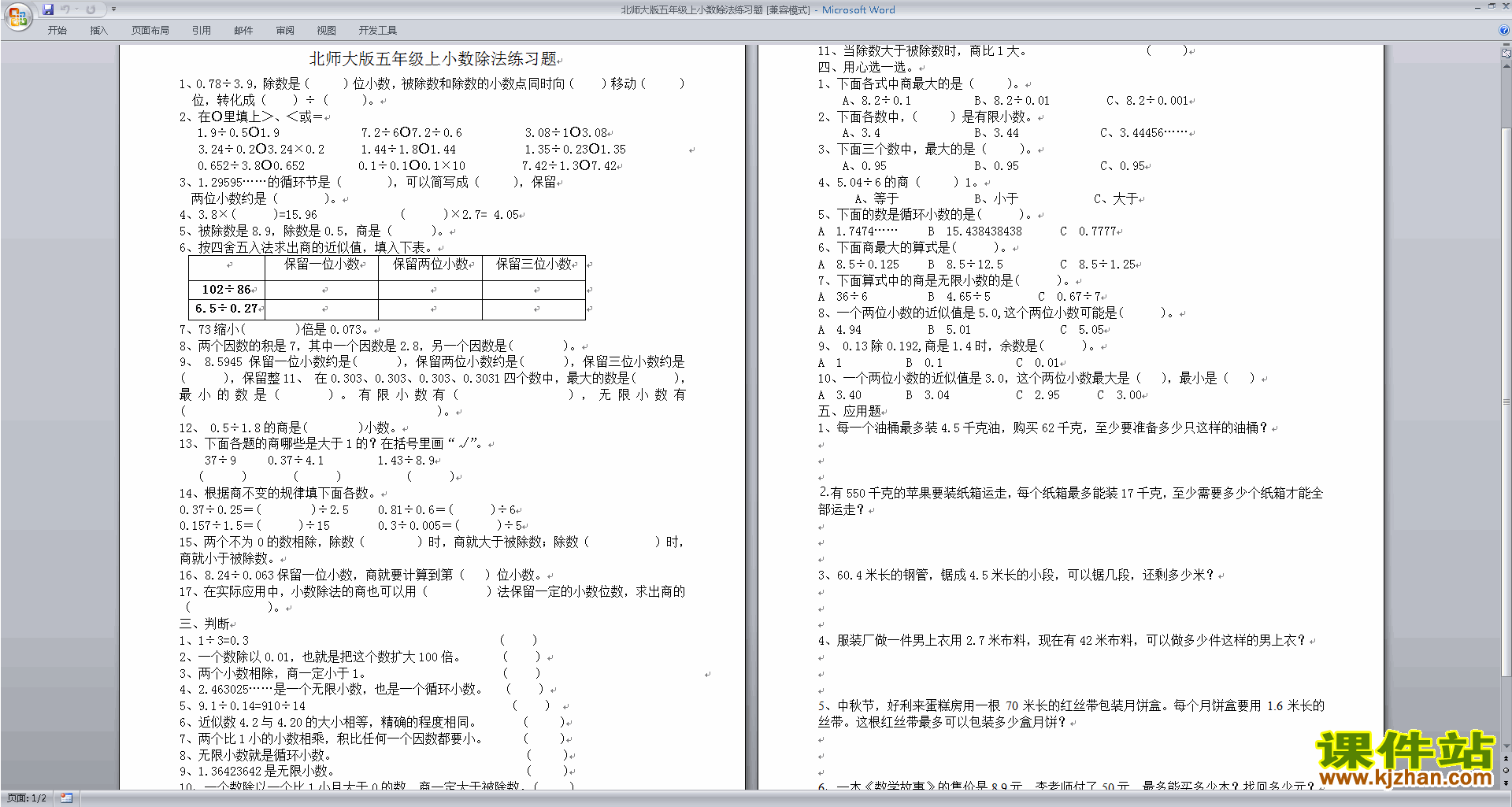1512x807 pixels.
Task: Switch to the 页面布局 tab
Action: 150,31
